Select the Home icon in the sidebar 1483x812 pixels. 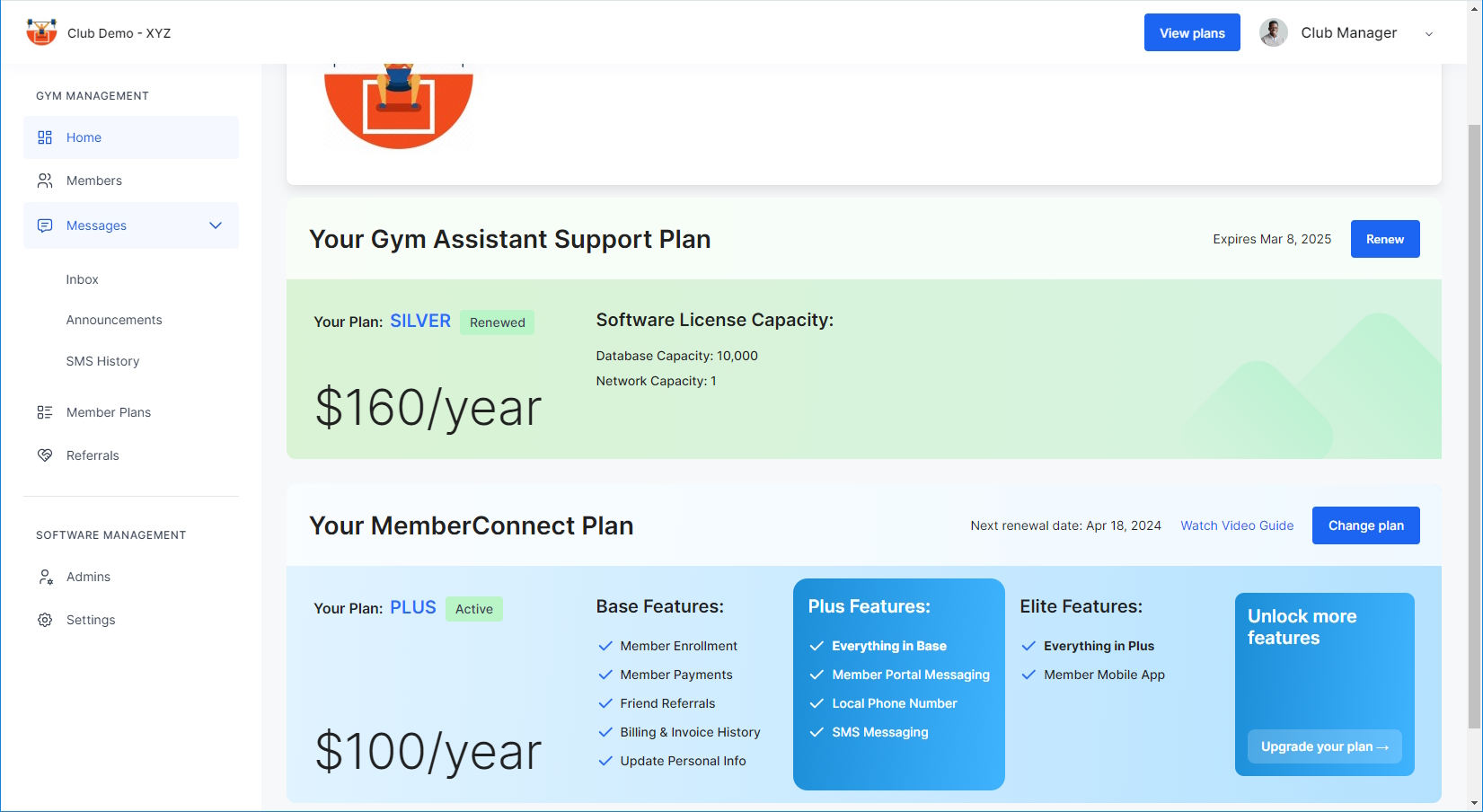[x=44, y=137]
